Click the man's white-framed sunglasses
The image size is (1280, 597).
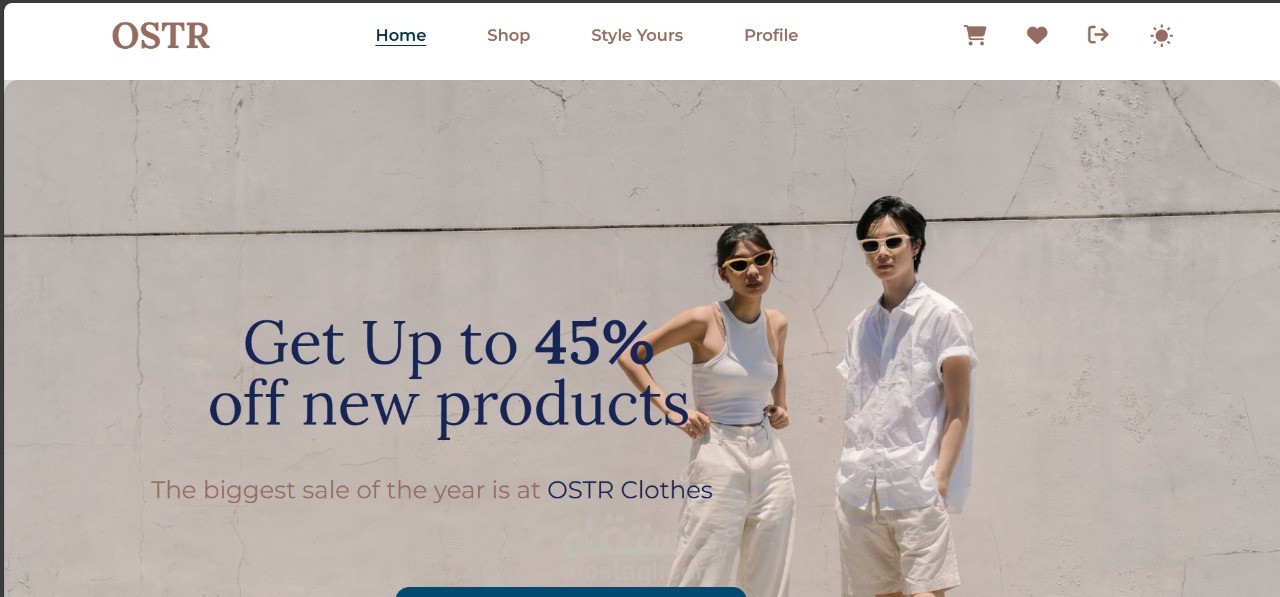[x=884, y=243]
